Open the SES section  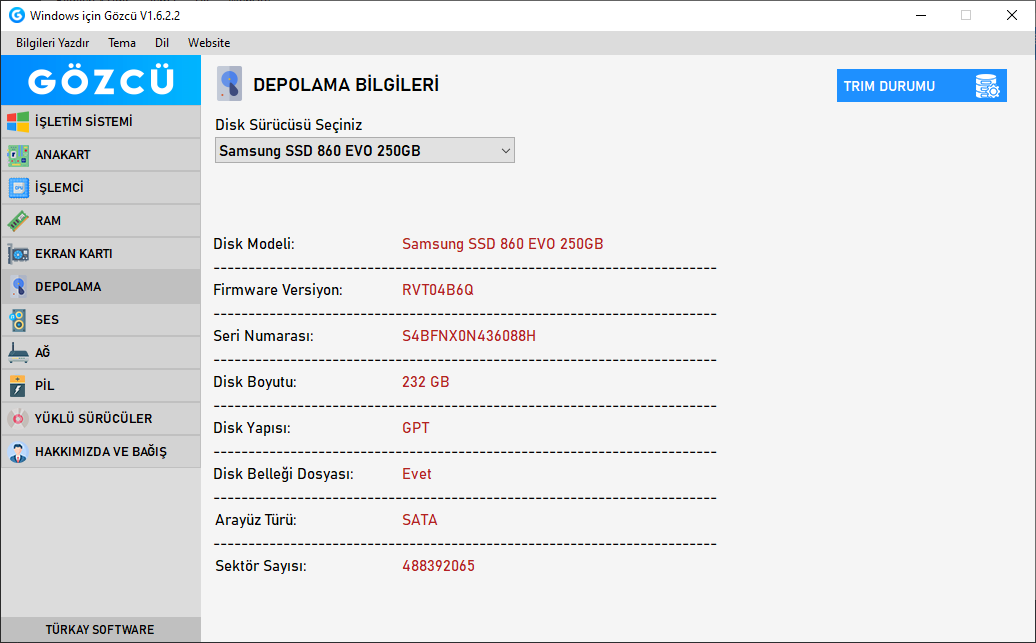pyautogui.click(x=101, y=320)
